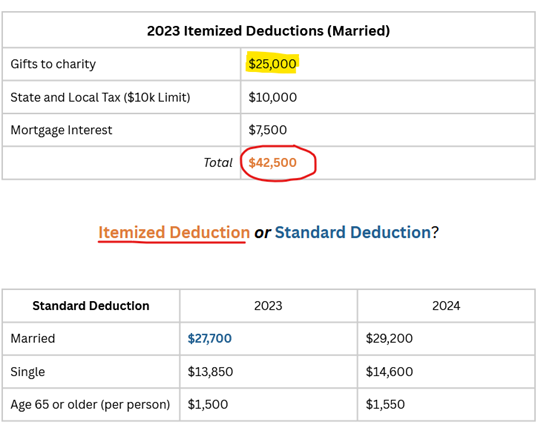Click the 2024 column header

[446, 306]
